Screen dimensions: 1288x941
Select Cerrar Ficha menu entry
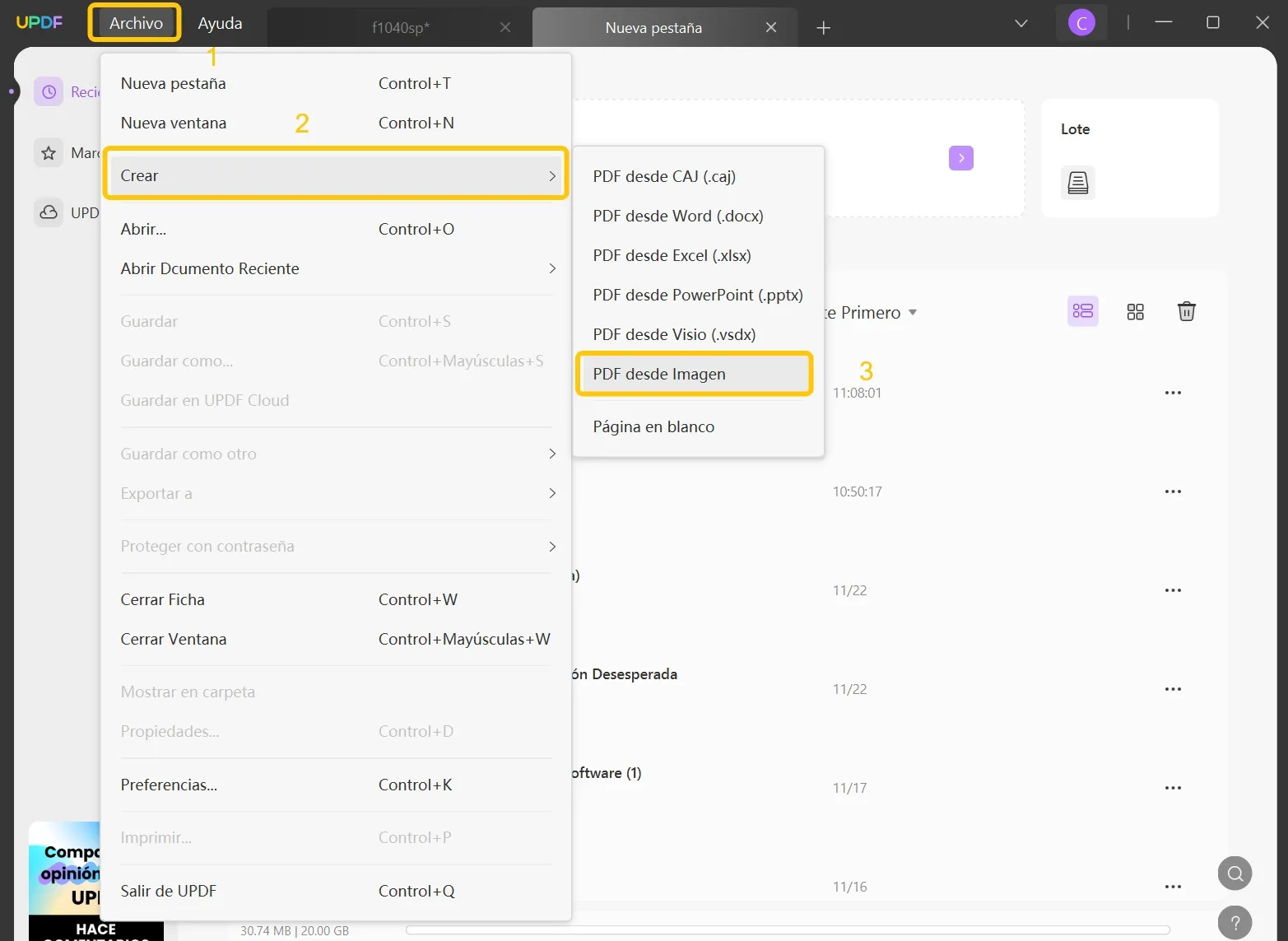pyautogui.click(x=336, y=599)
